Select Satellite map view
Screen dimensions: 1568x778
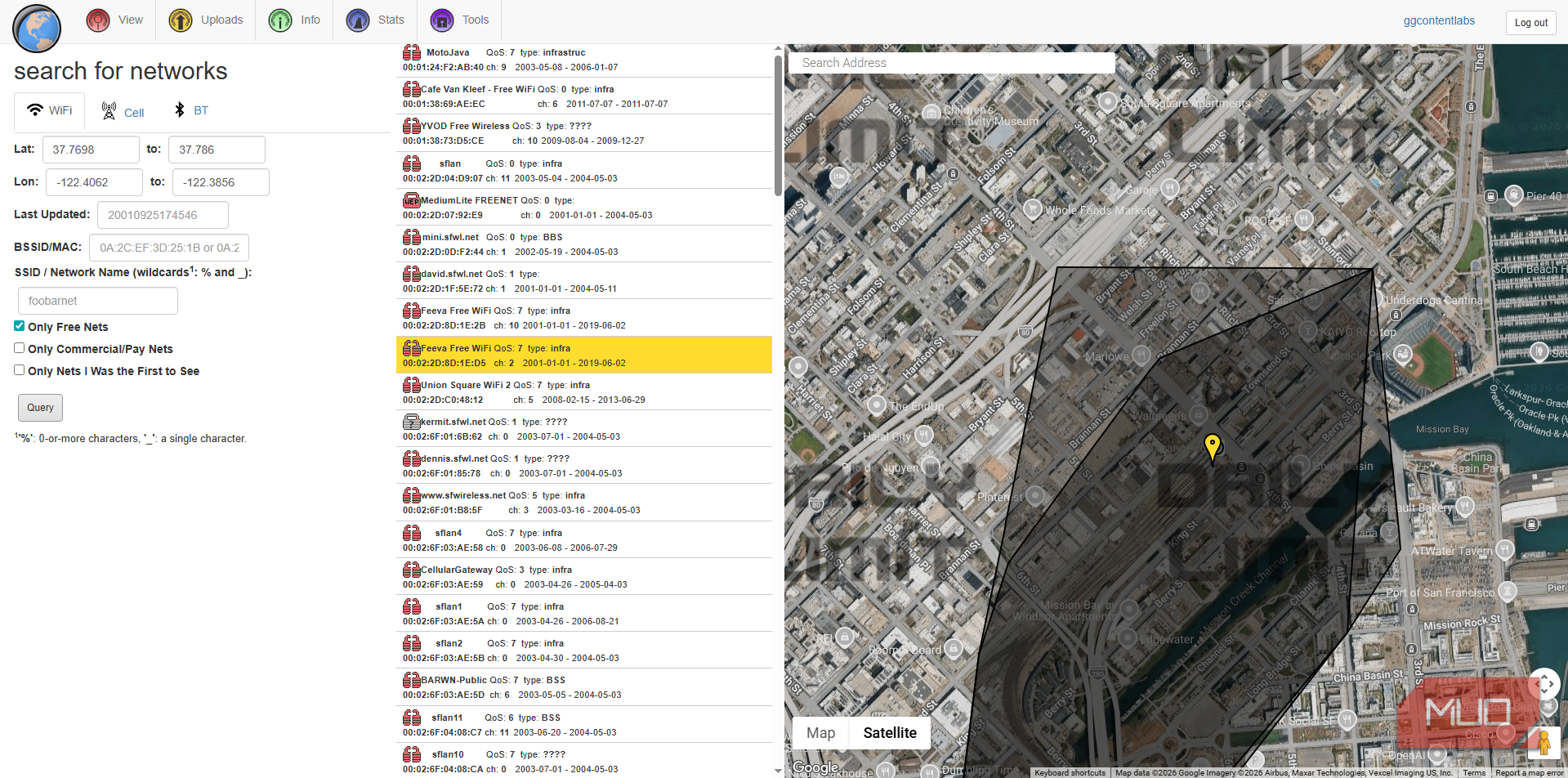[x=890, y=733]
